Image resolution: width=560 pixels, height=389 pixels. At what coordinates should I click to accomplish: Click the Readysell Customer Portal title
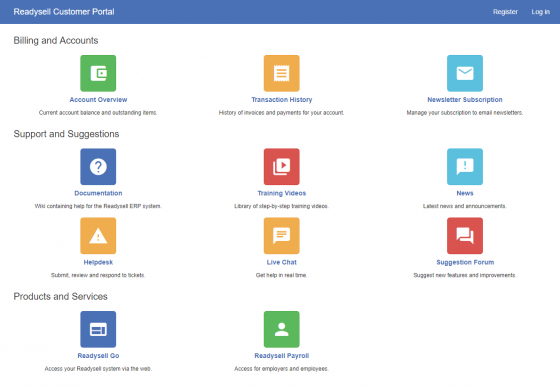(64, 12)
